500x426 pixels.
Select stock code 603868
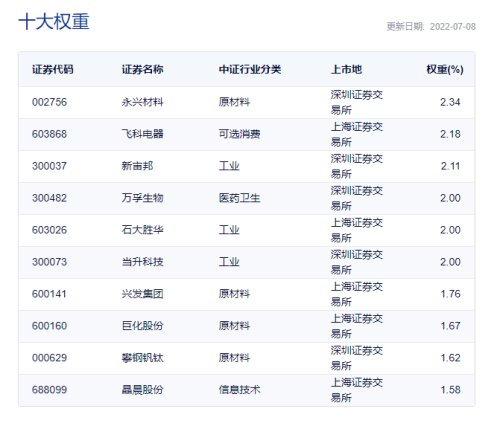coord(49,134)
